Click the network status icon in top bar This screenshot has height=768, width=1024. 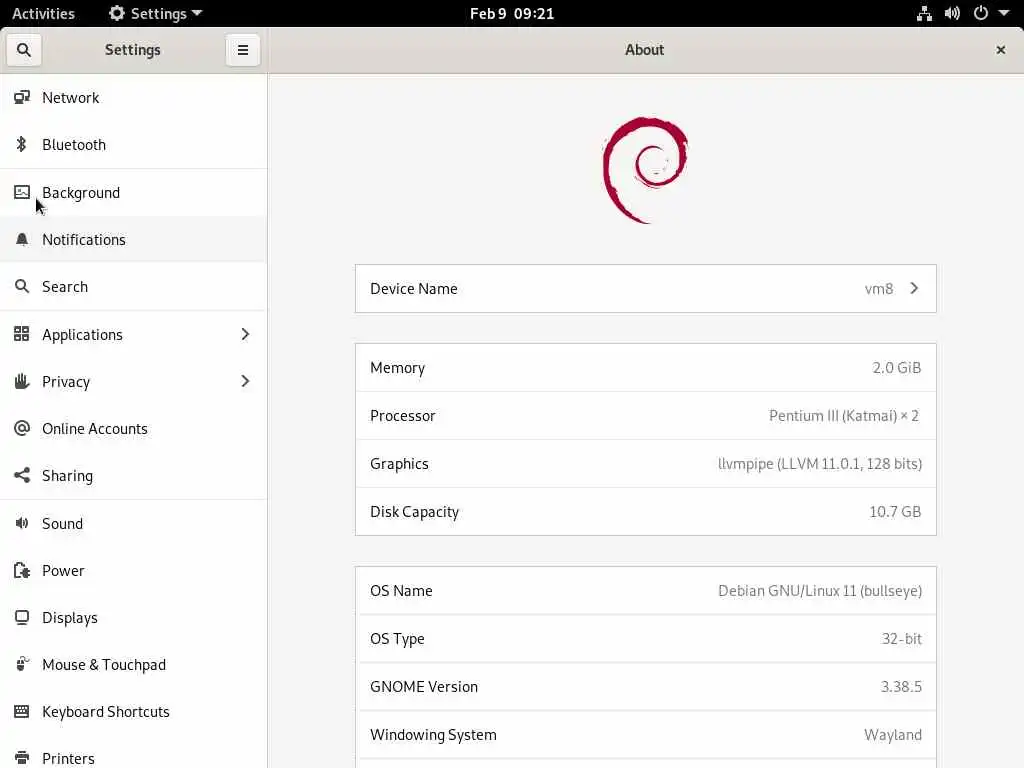tap(924, 13)
